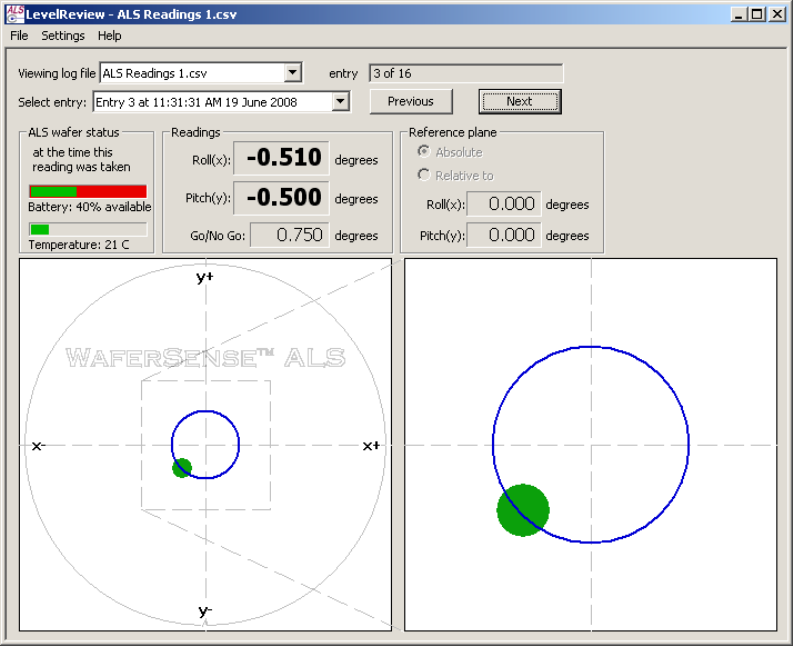Click the 'Entry 3 at 11:31:31 AM' combo box
This screenshot has width=793, height=646.
pos(222,102)
